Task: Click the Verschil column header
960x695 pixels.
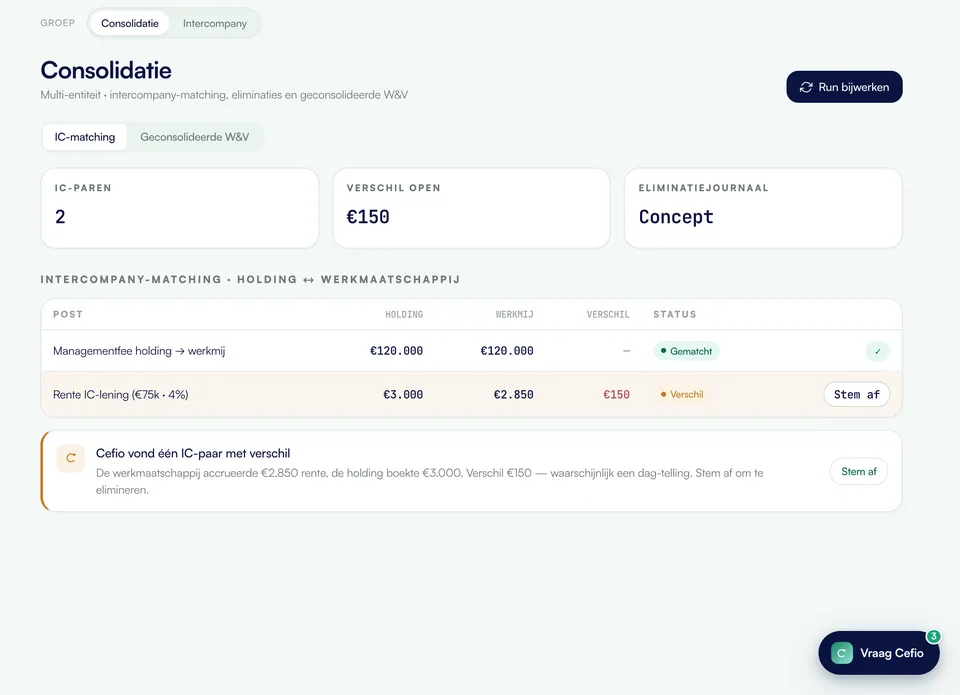Action: (x=608, y=314)
